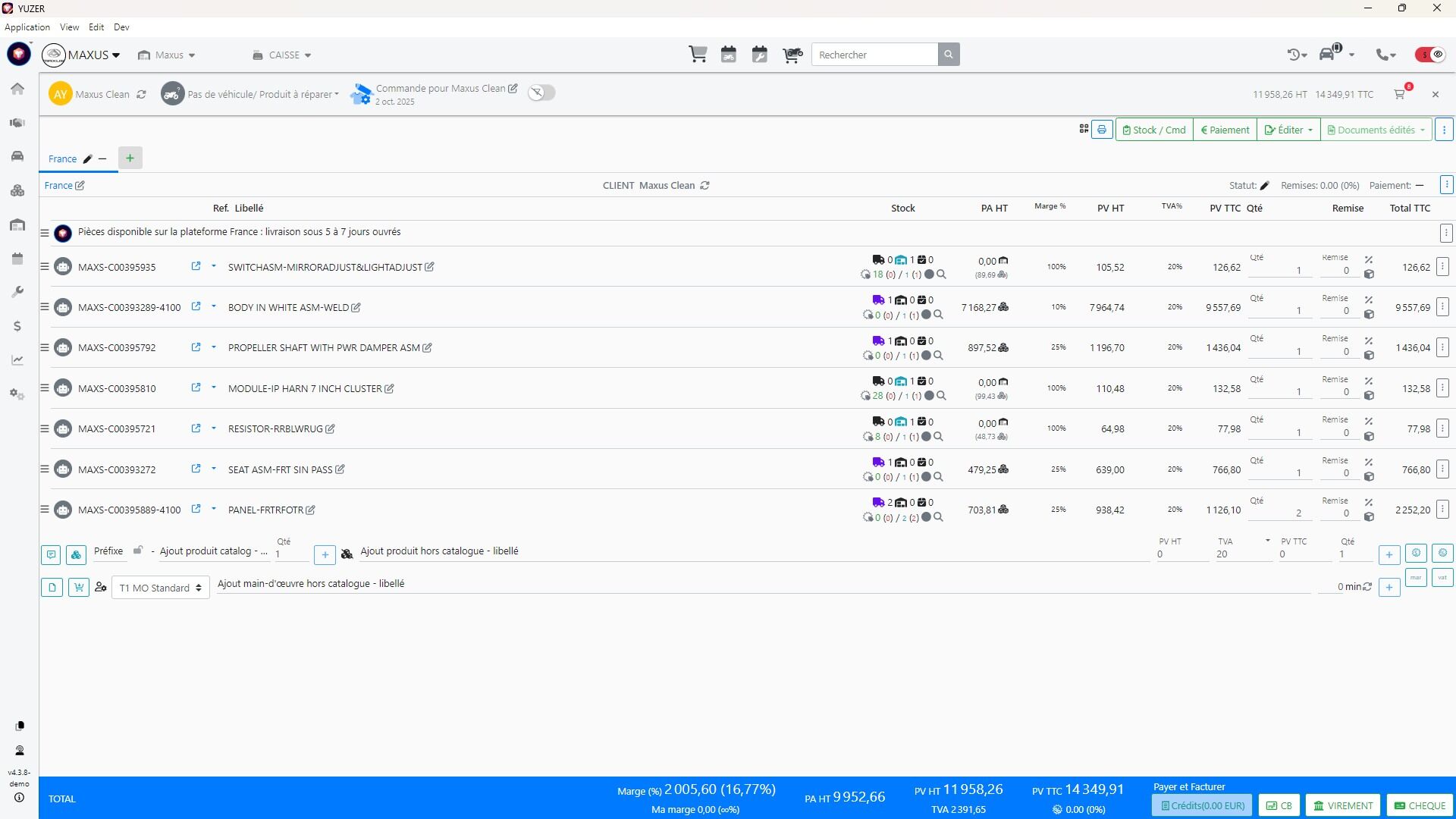This screenshot has height=819, width=1456.
Task: Edit BODY IN WHITE ASM-WELD label
Action: pyautogui.click(x=356, y=308)
